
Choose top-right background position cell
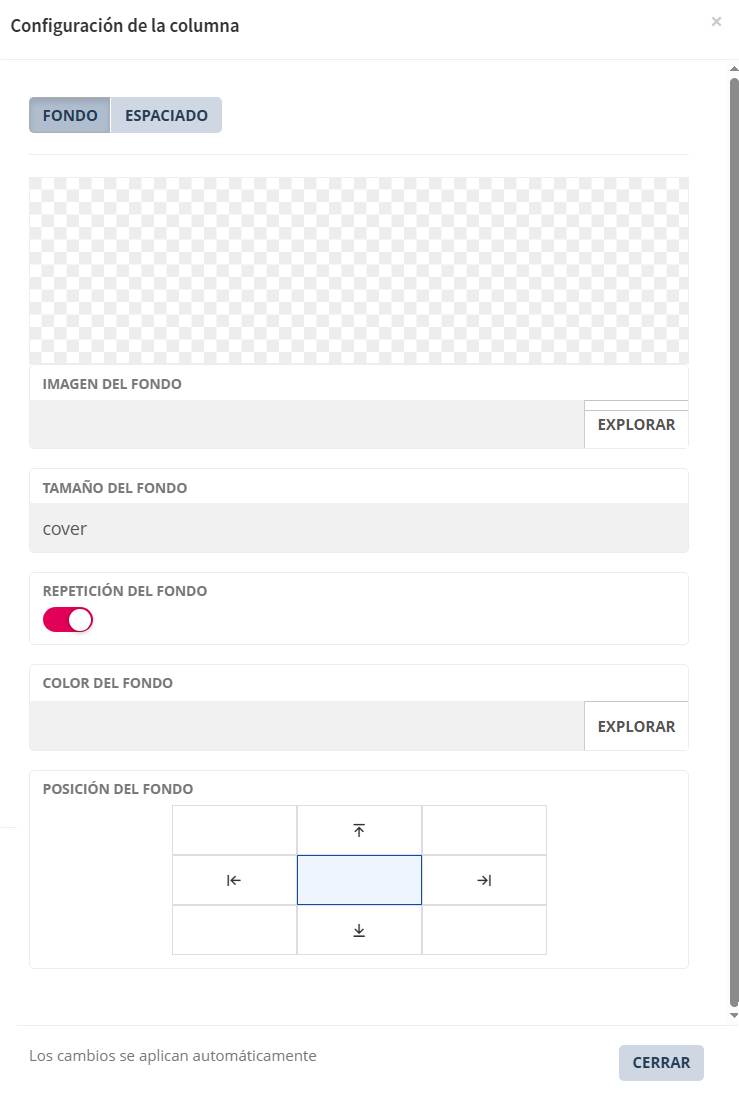pos(484,830)
